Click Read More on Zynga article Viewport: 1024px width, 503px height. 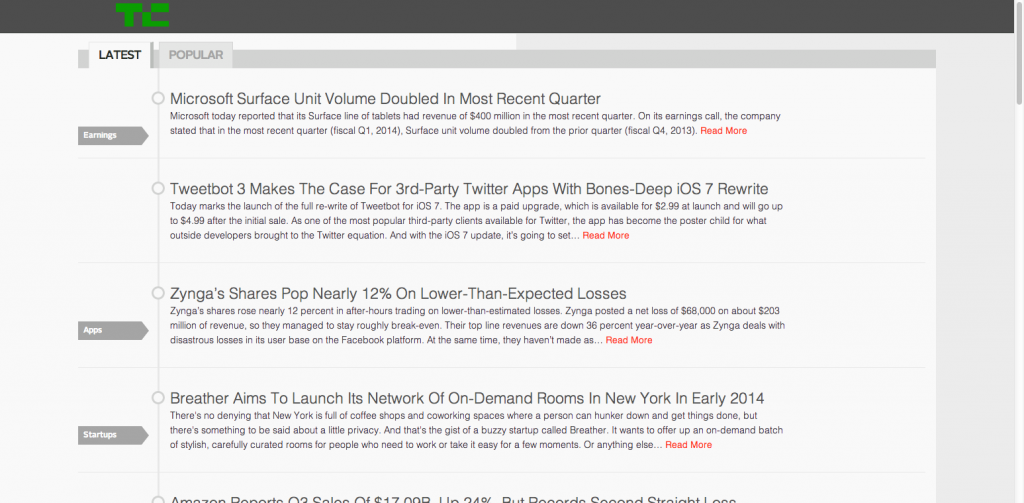click(629, 340)
